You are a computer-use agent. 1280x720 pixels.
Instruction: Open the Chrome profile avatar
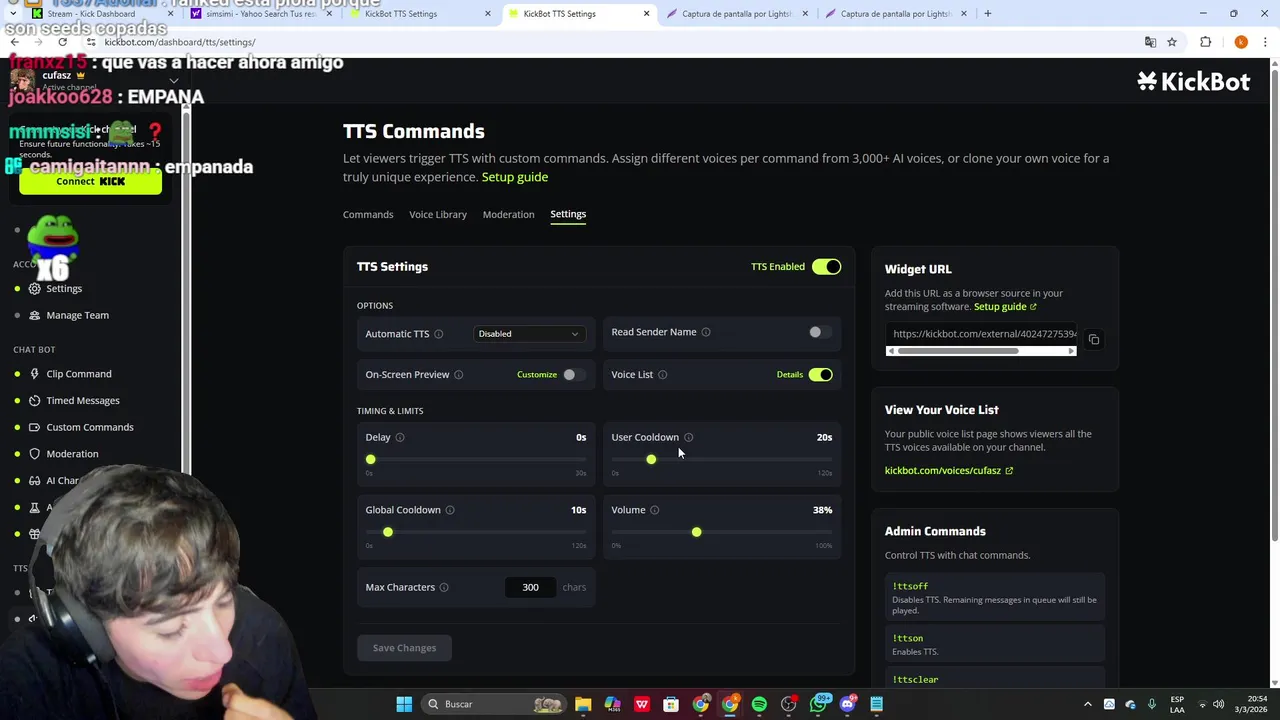tap(1241, 42)
